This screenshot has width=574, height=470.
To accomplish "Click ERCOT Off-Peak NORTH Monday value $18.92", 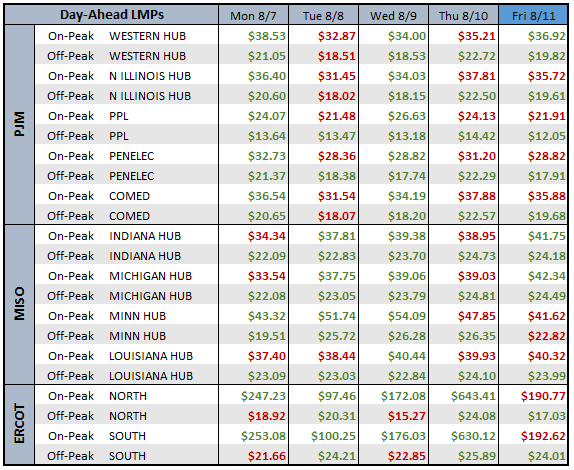I will point(266,416).
